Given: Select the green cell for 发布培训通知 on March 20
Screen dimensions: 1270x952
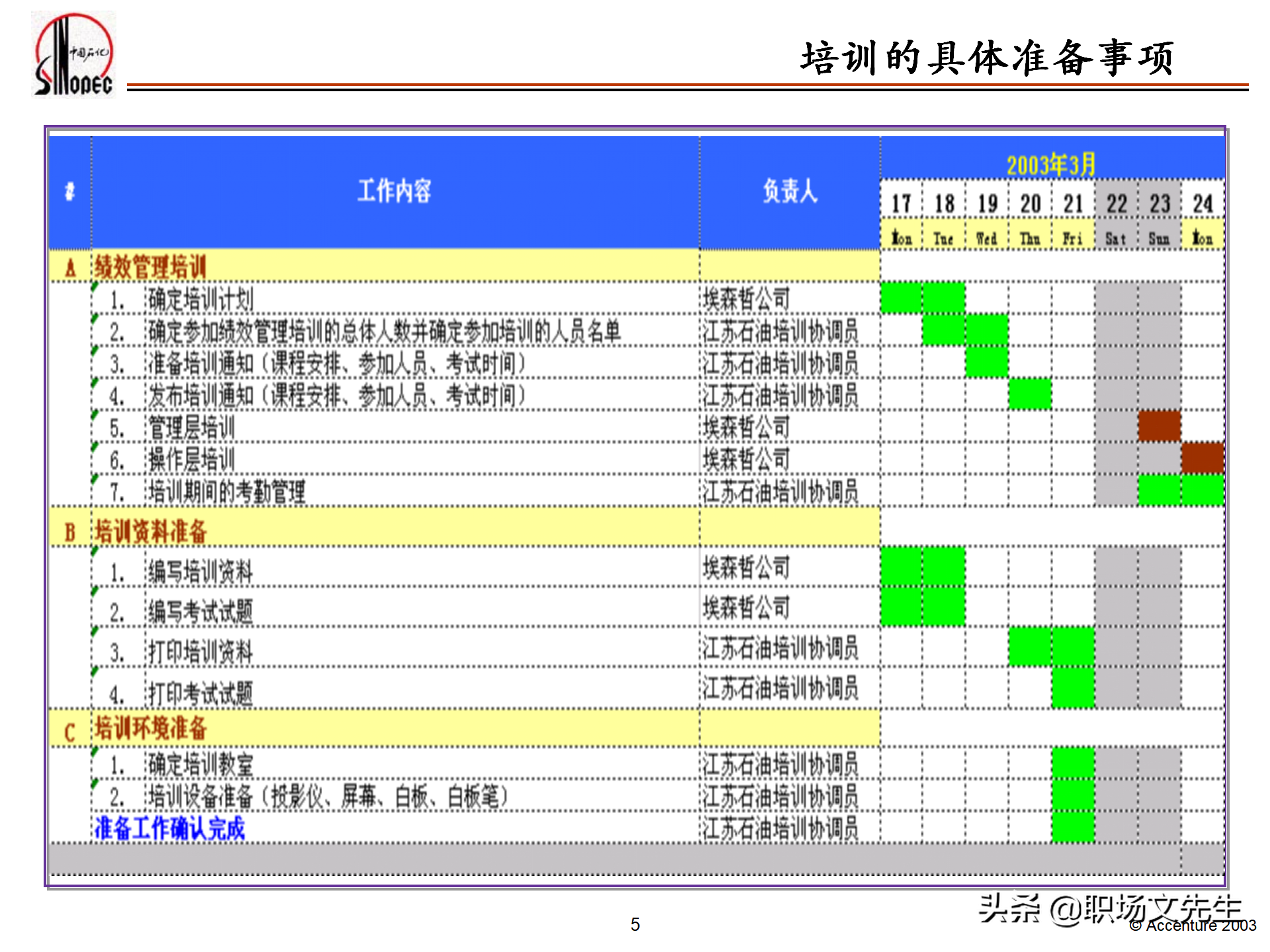Looking at the screenshot, I should click(x=1031, y=395).
